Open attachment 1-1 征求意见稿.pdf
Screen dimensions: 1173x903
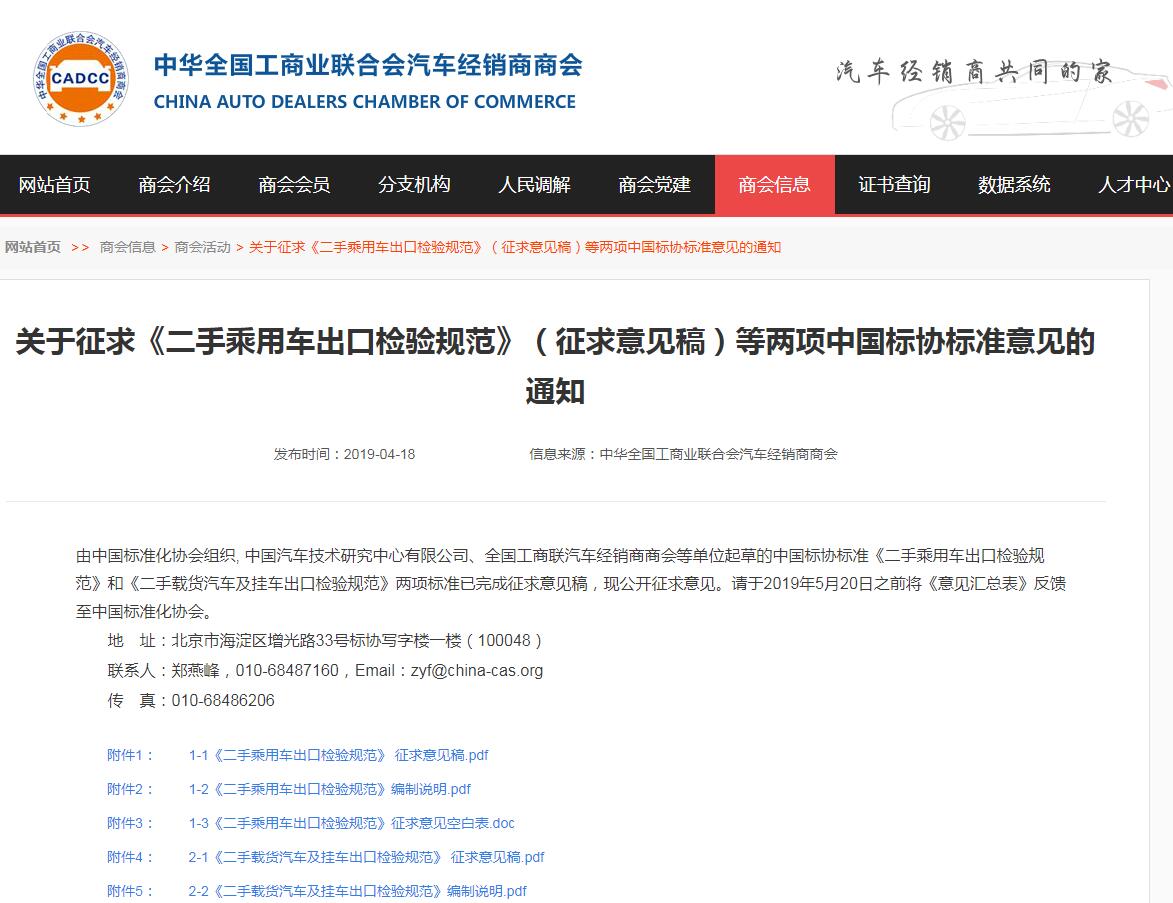(x=338, y=756)
